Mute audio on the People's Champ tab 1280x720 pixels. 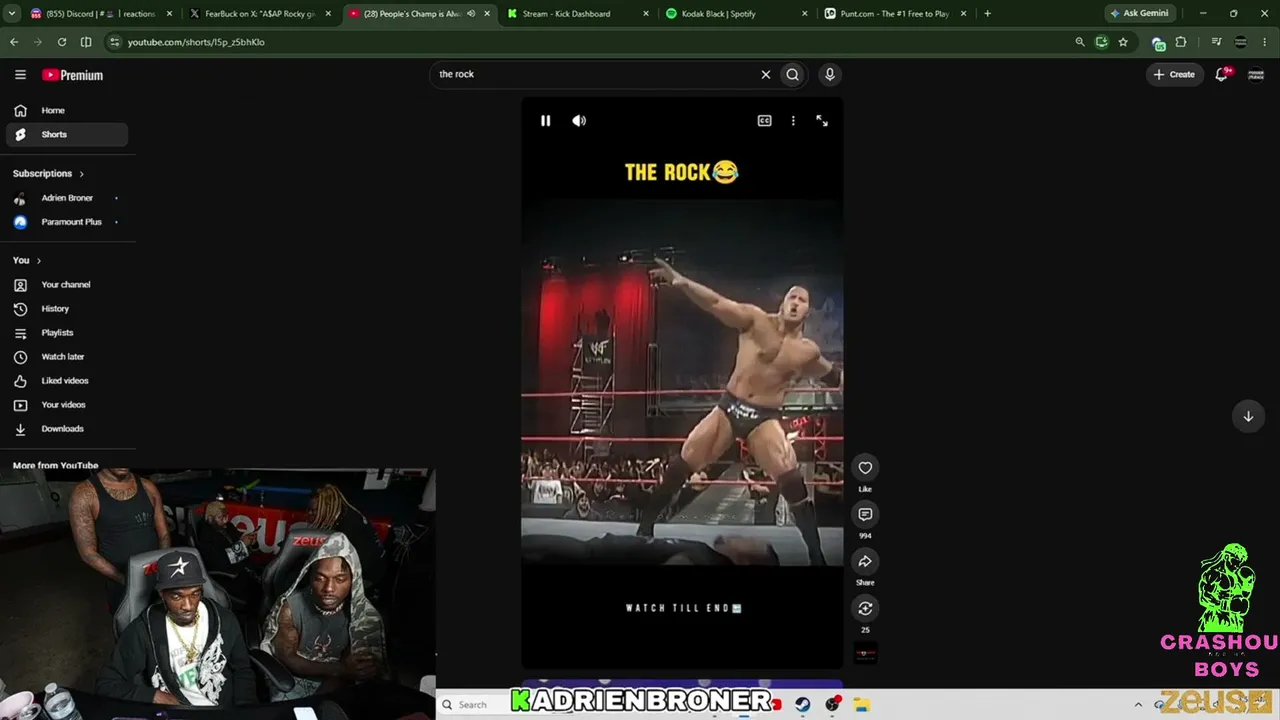[x=471, y=14]
